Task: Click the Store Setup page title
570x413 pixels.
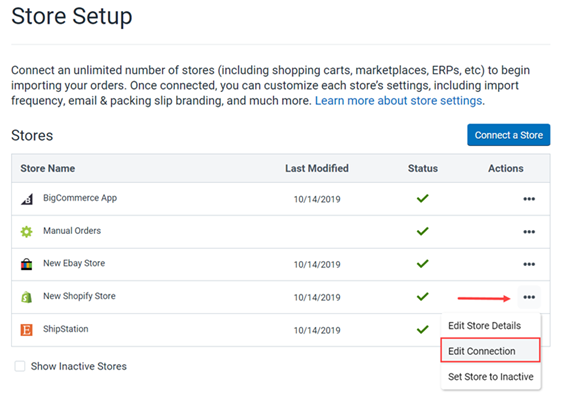Action: pyautogui.click(x=72, y=17)
